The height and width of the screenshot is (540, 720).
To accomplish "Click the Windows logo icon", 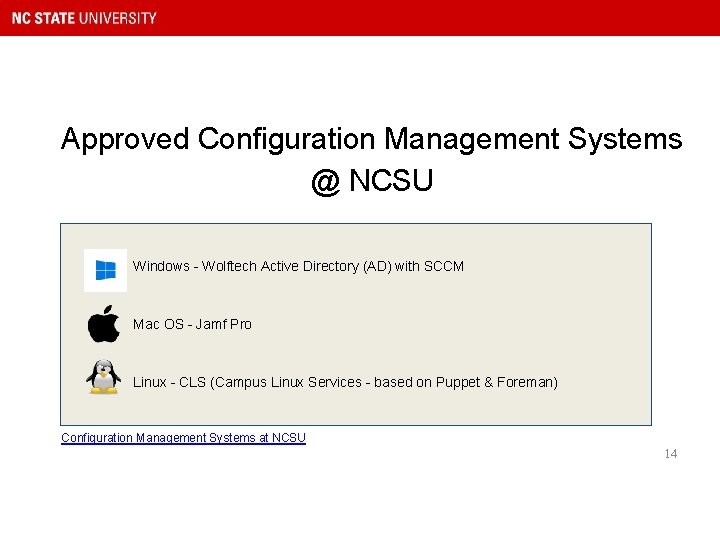I will [105, 270].
